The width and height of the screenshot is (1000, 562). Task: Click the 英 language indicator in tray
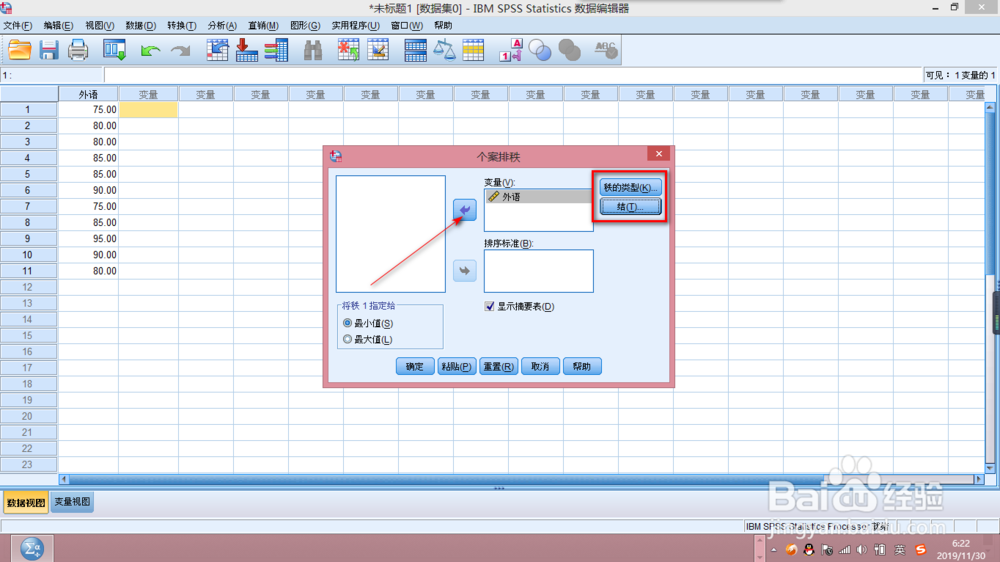click(899, 549)
